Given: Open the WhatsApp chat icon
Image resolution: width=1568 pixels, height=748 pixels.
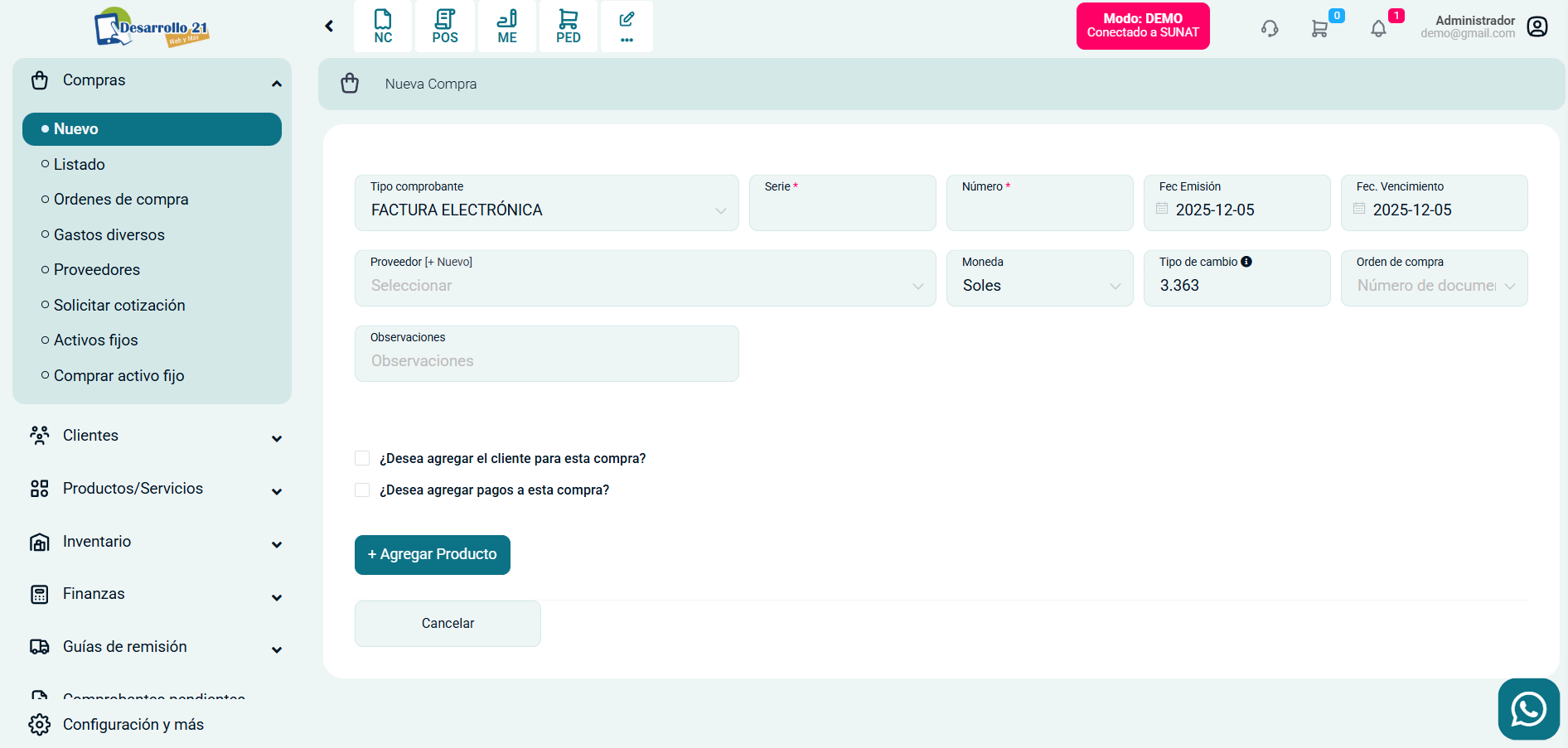Looking at the screenshot, I should 1528,709.
